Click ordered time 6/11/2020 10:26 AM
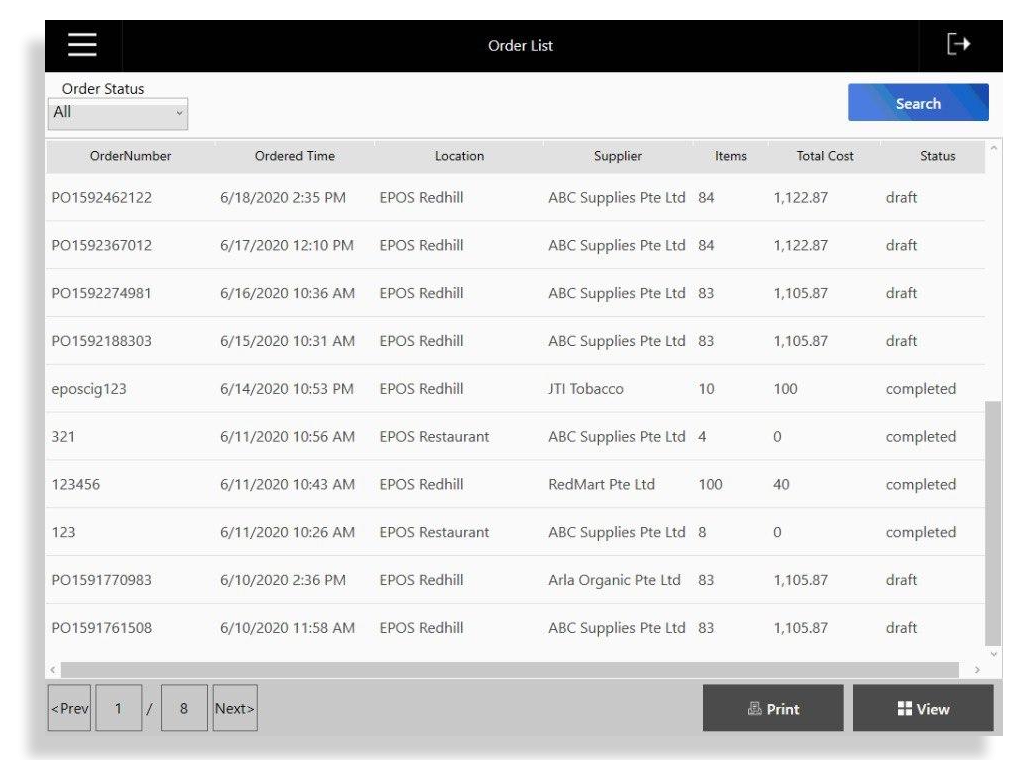Viewport: 1028px width, 760px height. 287,532
